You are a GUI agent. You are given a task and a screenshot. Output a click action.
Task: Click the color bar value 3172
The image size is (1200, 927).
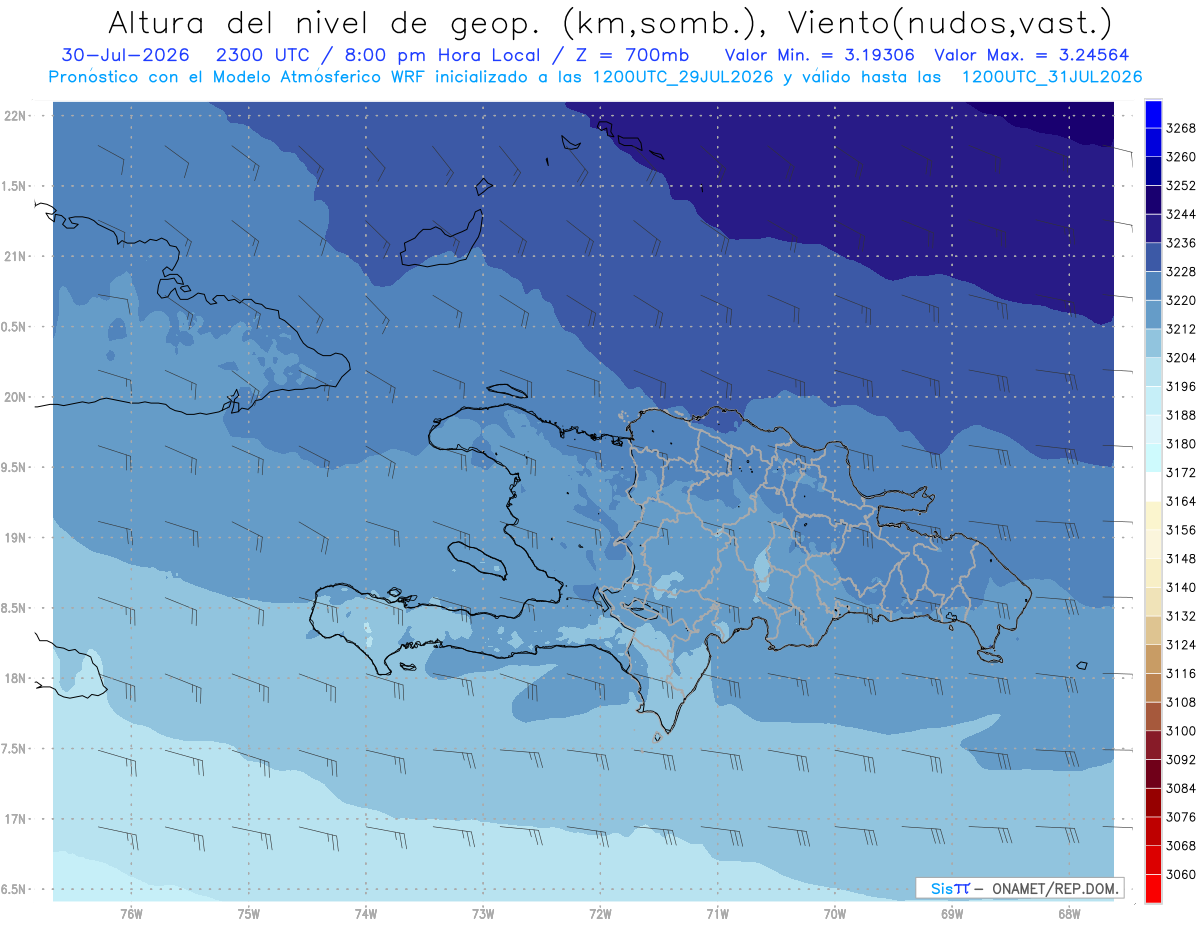click(1181, 472)
